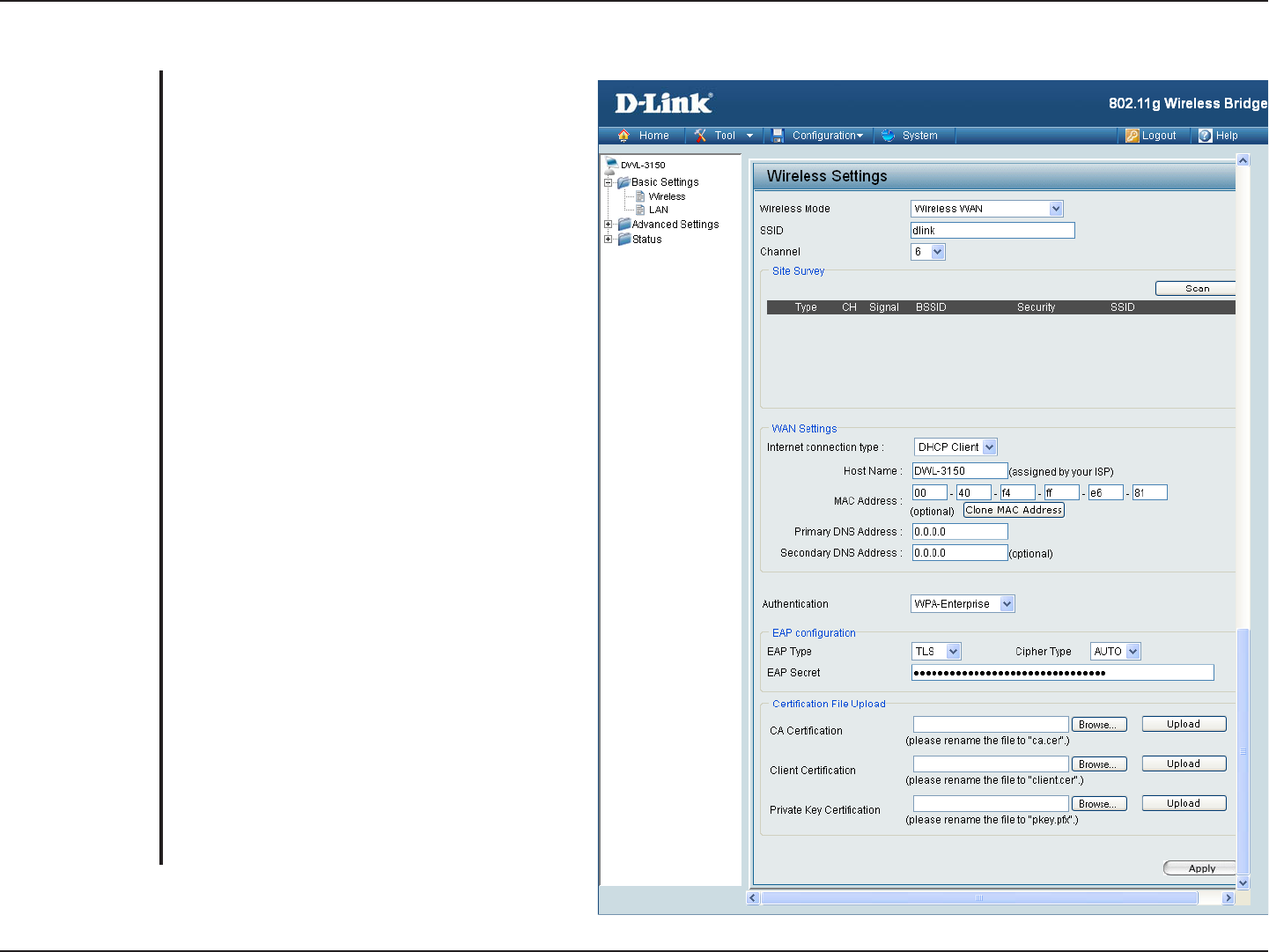Image resolution: width=1269 pixels, height=952 pixels.
Task: Click the DWL-3150 device icon
Action: point(611,164)
